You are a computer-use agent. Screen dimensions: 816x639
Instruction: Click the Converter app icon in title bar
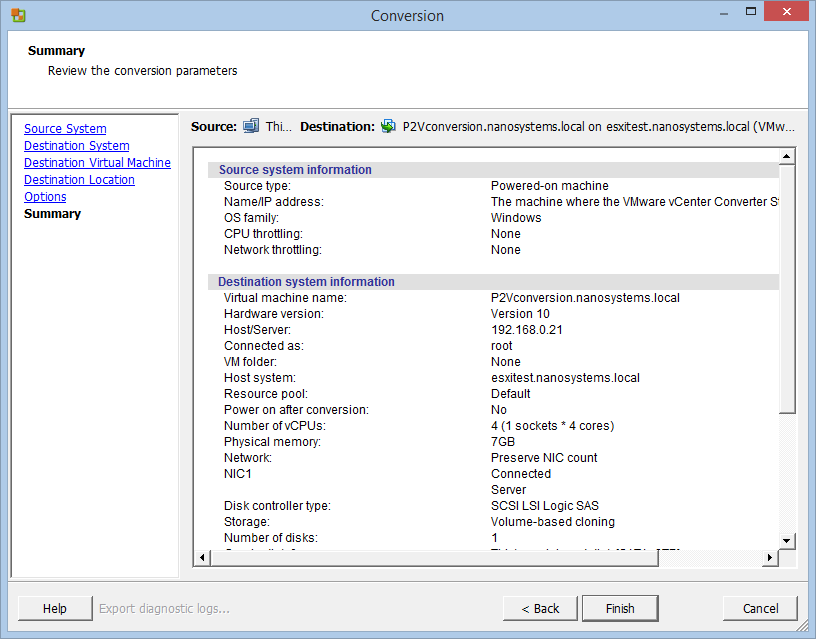[18, 15]
